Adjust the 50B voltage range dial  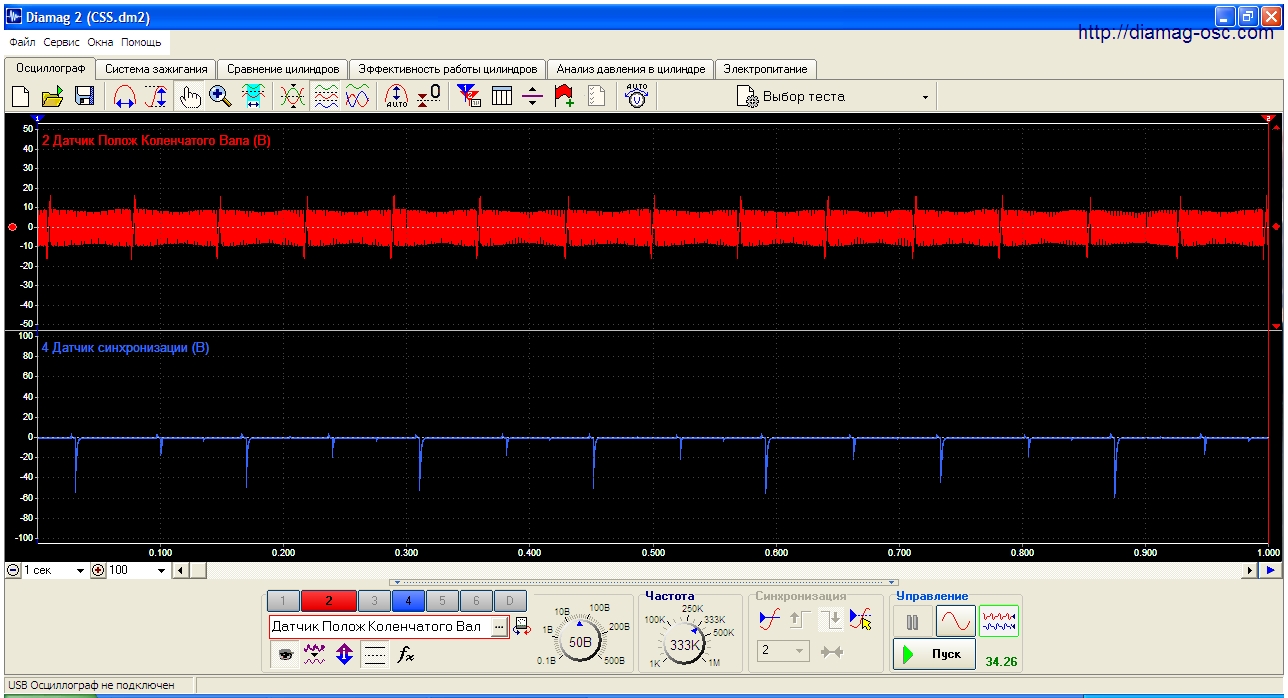(x=580, y=640)
